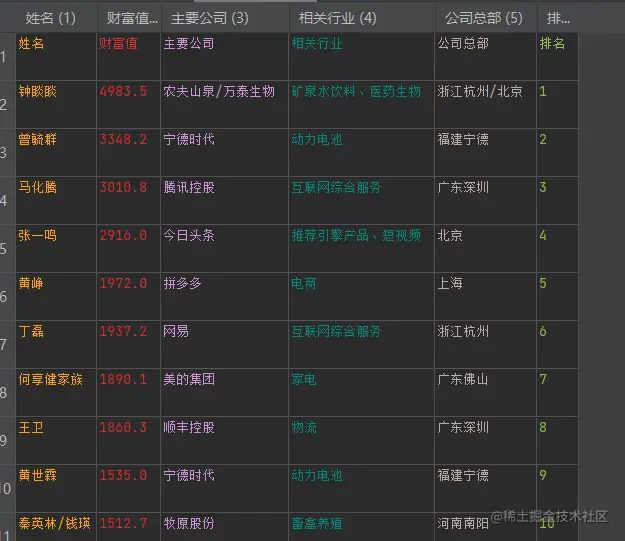625x541 pixels.
Task: Select 动力电池 in the 黄世霖 row
Action: [x=362, y=488]
